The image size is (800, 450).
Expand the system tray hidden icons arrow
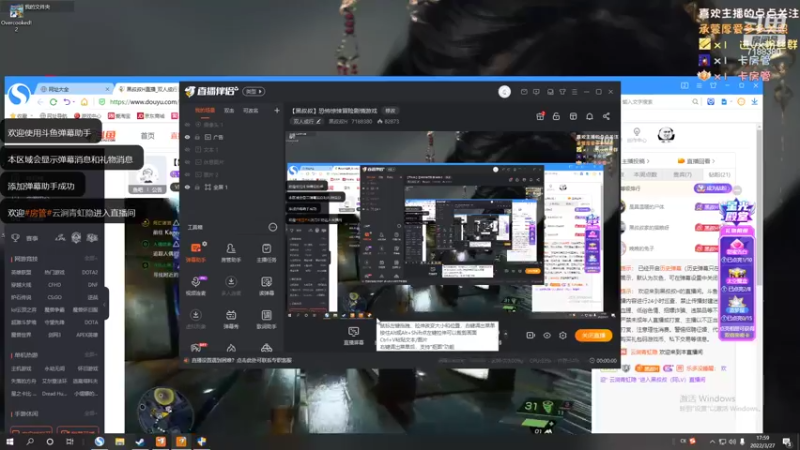(x=712, y=441)
